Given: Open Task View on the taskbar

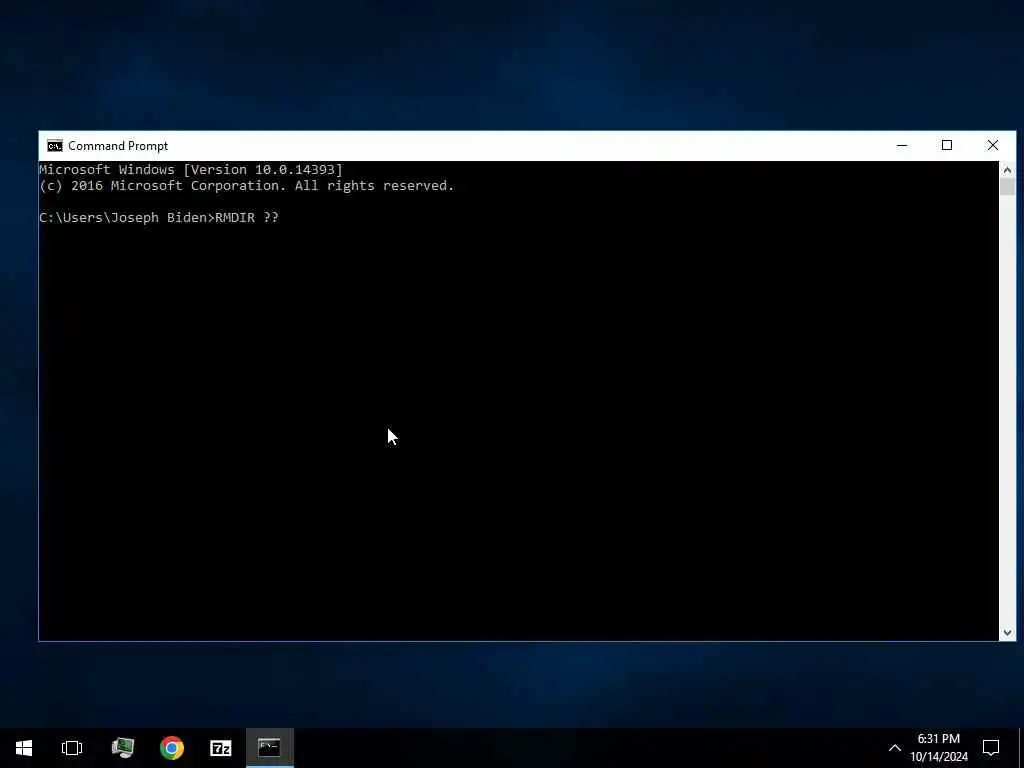Looking at the screenshot, I should (x=72, y=748).
